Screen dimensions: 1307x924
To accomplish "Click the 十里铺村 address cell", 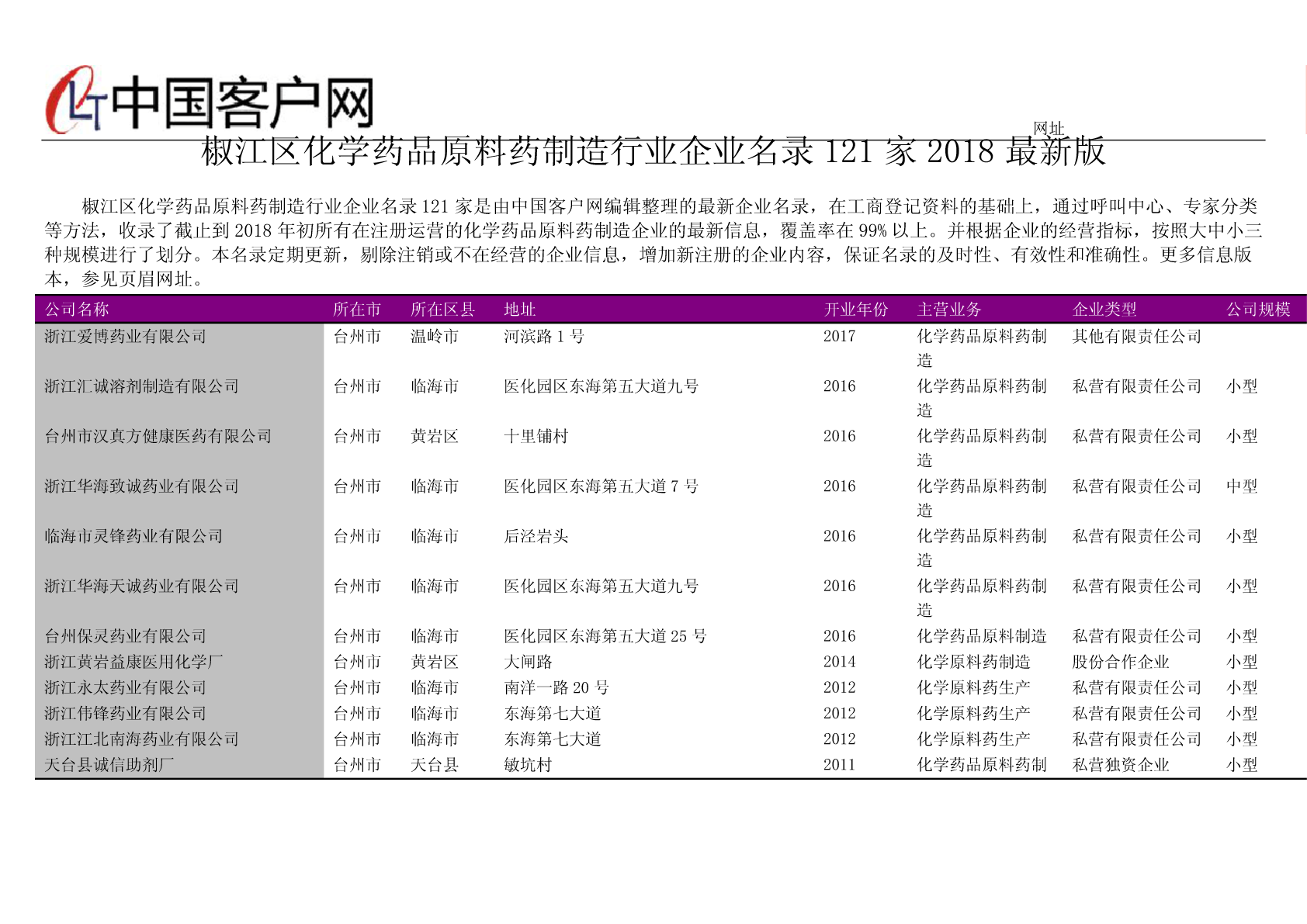I will click(x=536, y=436).
